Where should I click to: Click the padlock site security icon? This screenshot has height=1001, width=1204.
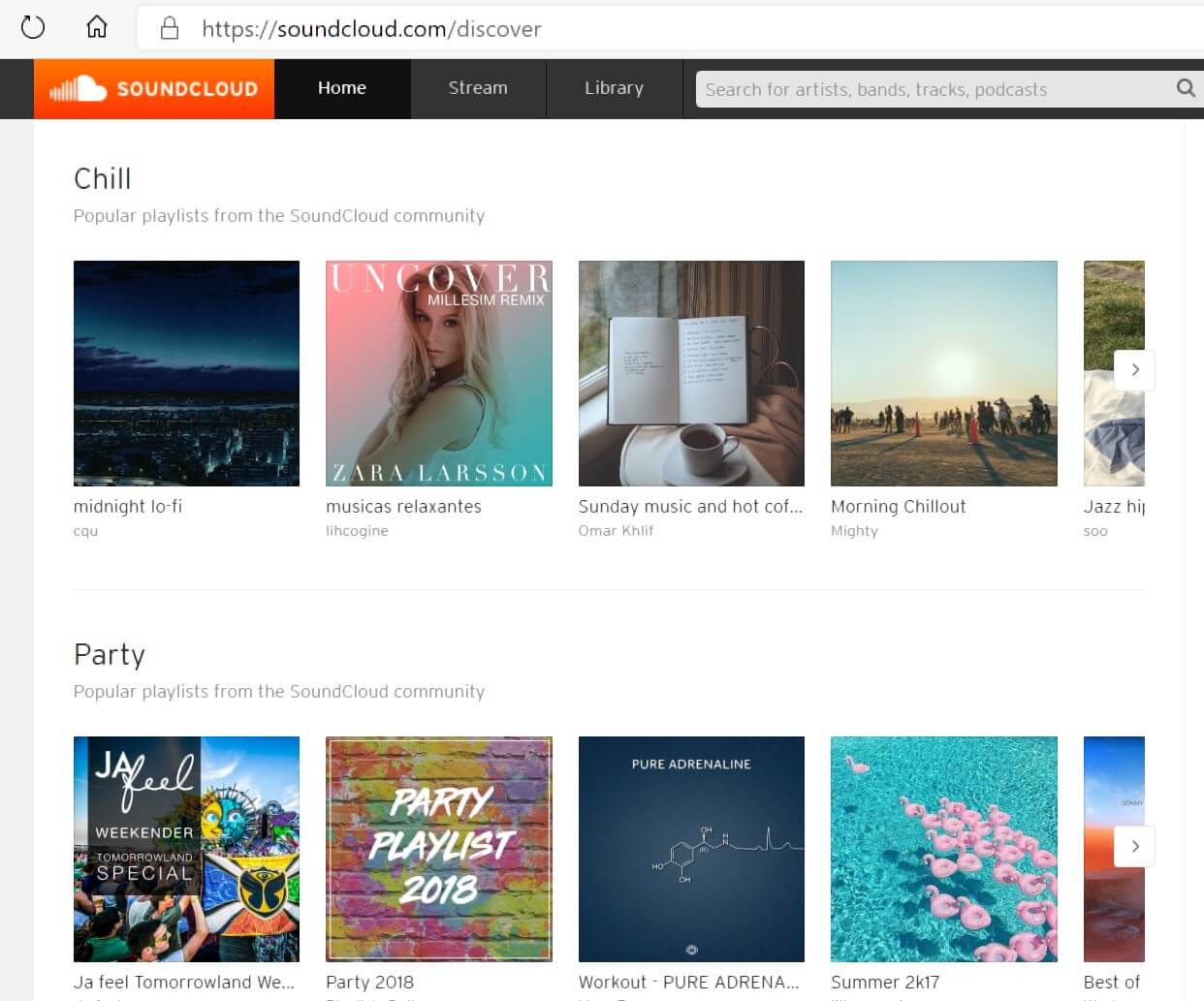tap(170, 28)
